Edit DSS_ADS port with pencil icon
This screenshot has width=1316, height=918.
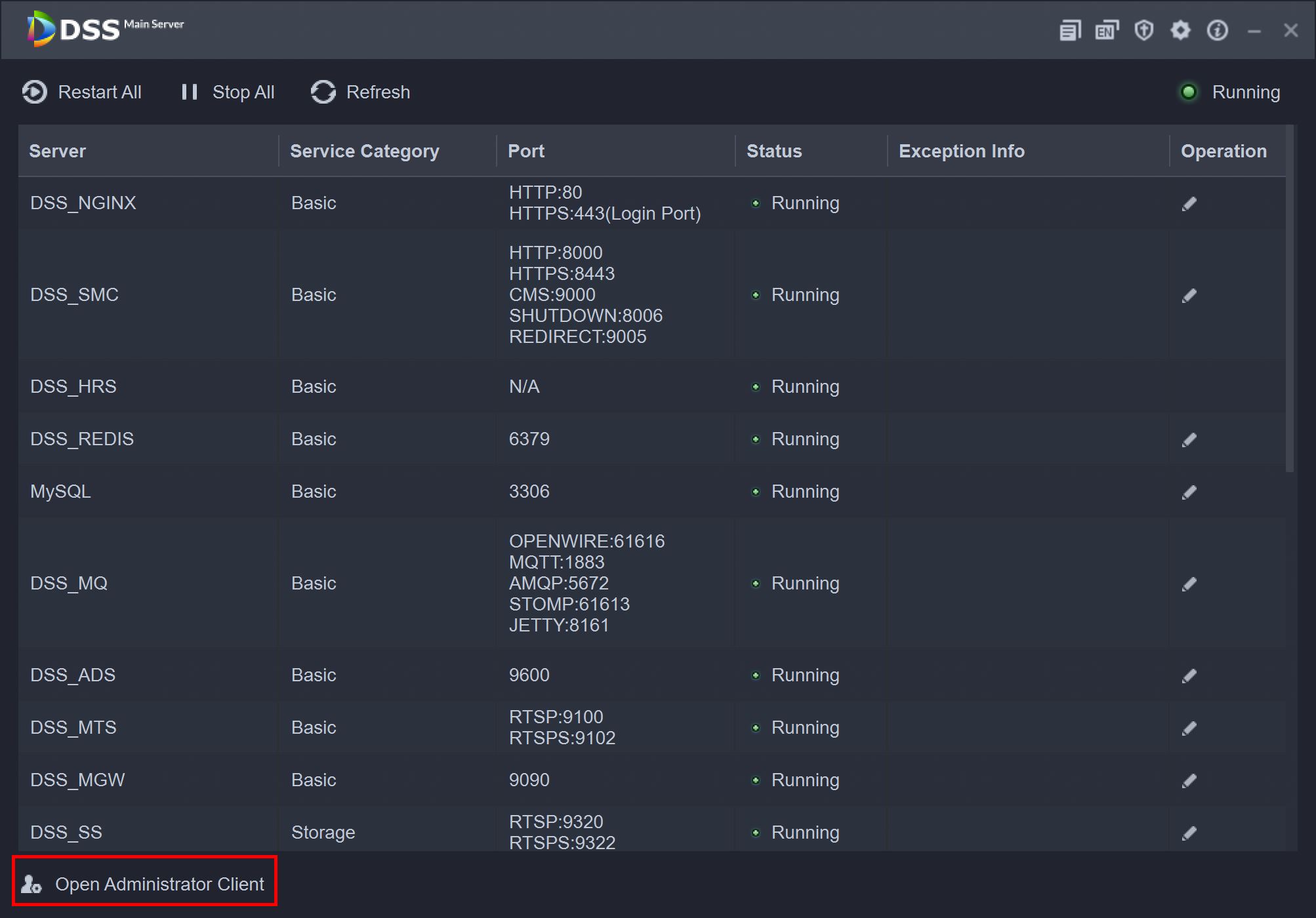point(1189,676)
